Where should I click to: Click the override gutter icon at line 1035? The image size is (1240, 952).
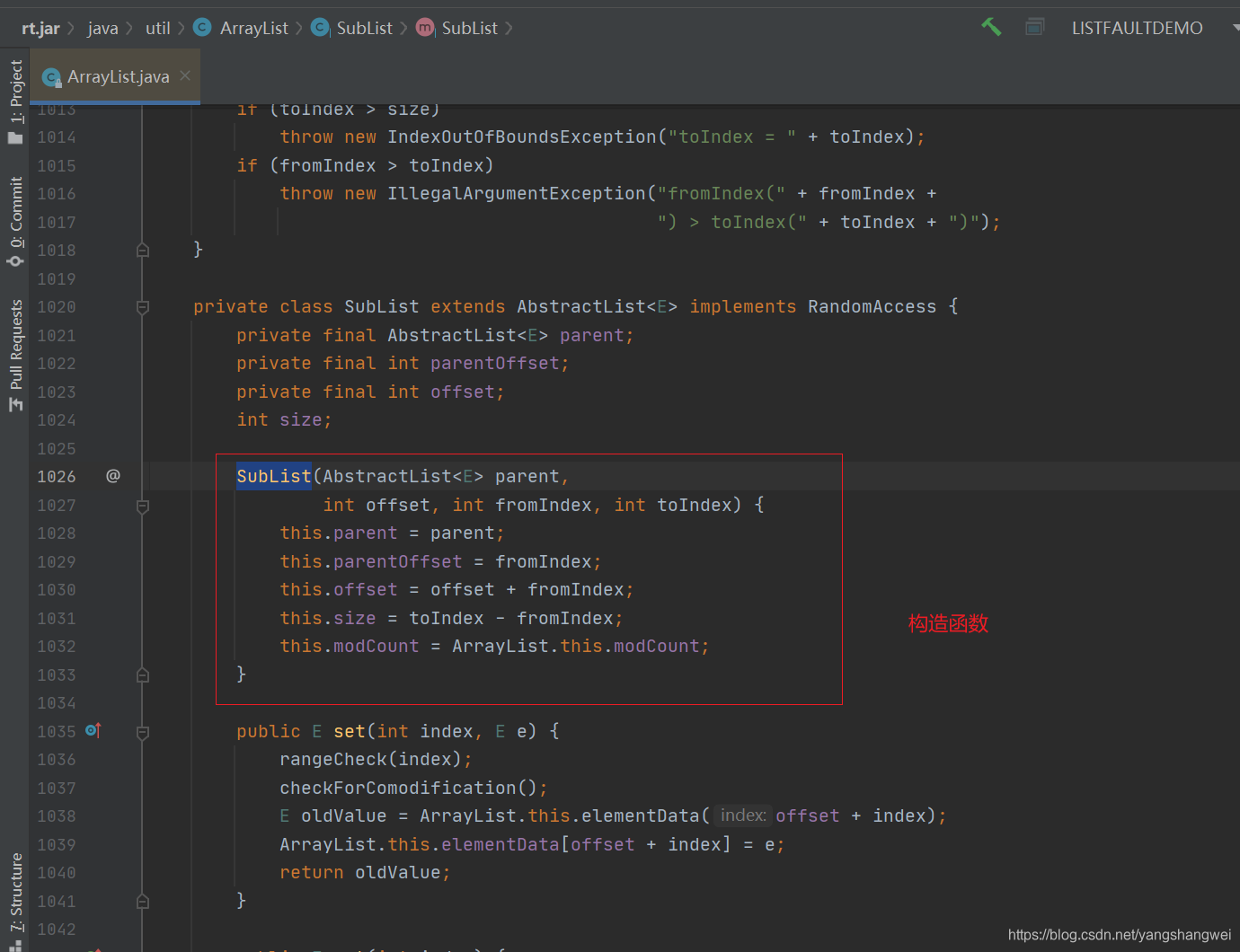tap(93, 731)
